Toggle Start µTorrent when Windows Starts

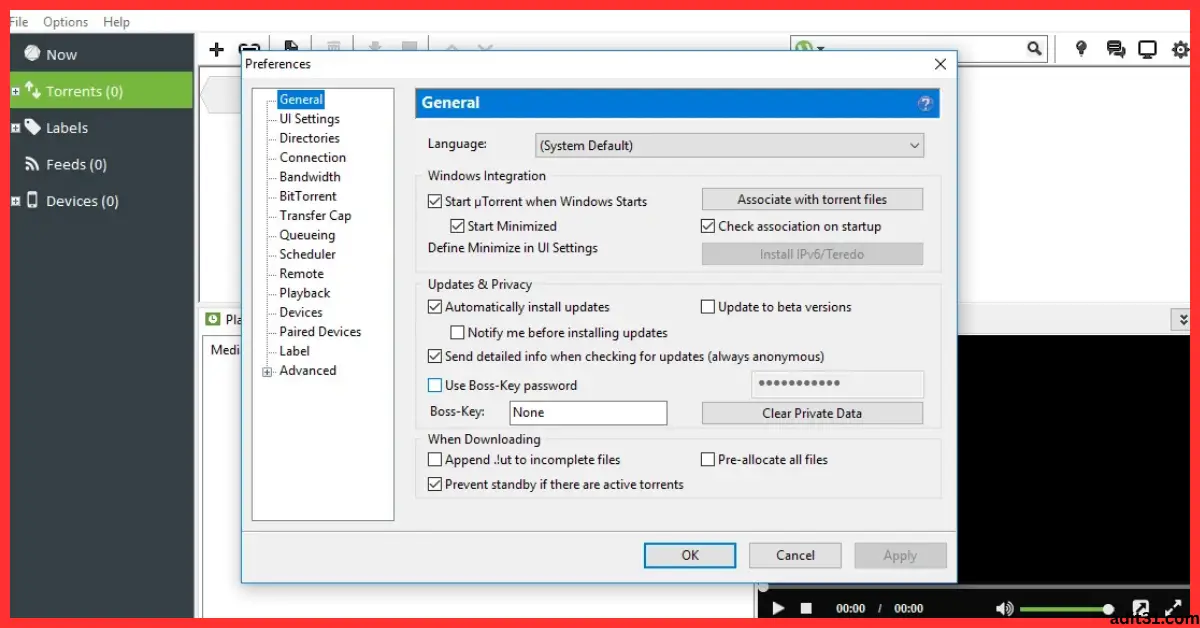pos(434,201)
